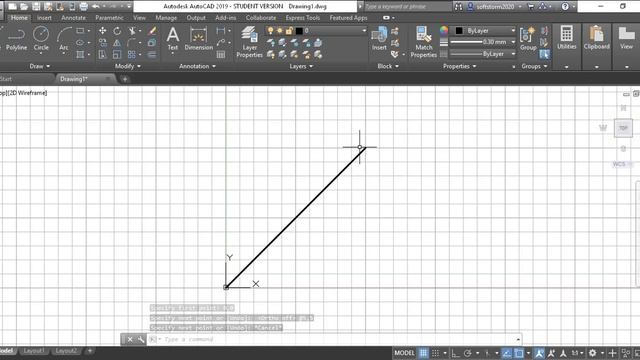
Task: Select the Arc tool
Action: [x=63, y=39]
